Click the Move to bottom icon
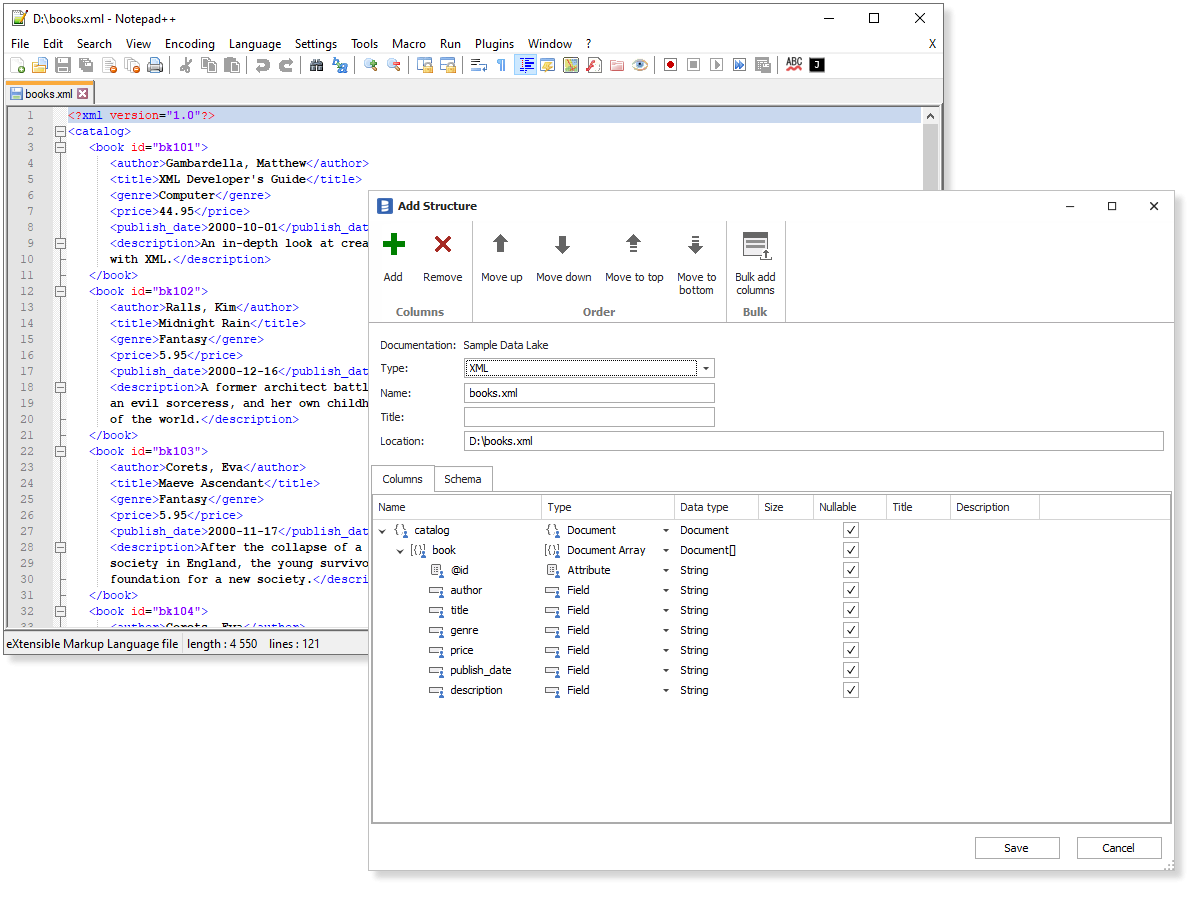 pyautogui.click(x=696, y=245)
